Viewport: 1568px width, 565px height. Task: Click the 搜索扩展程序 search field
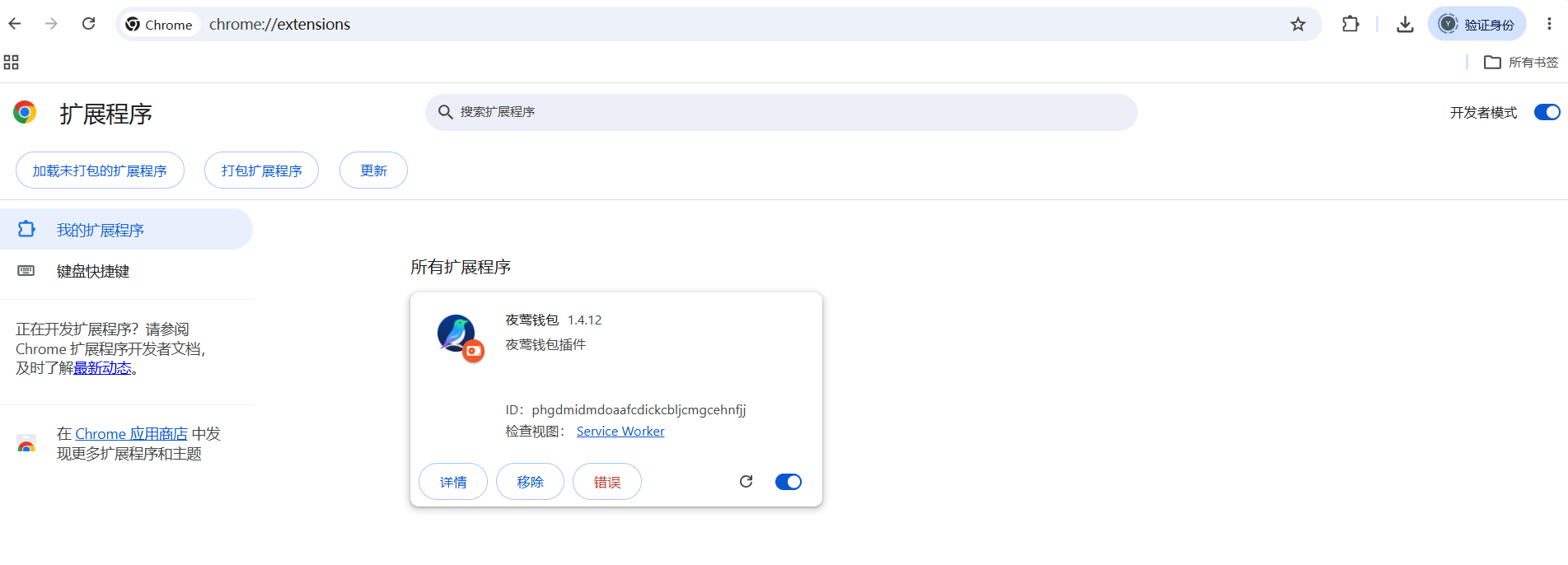tap(781, 112)
